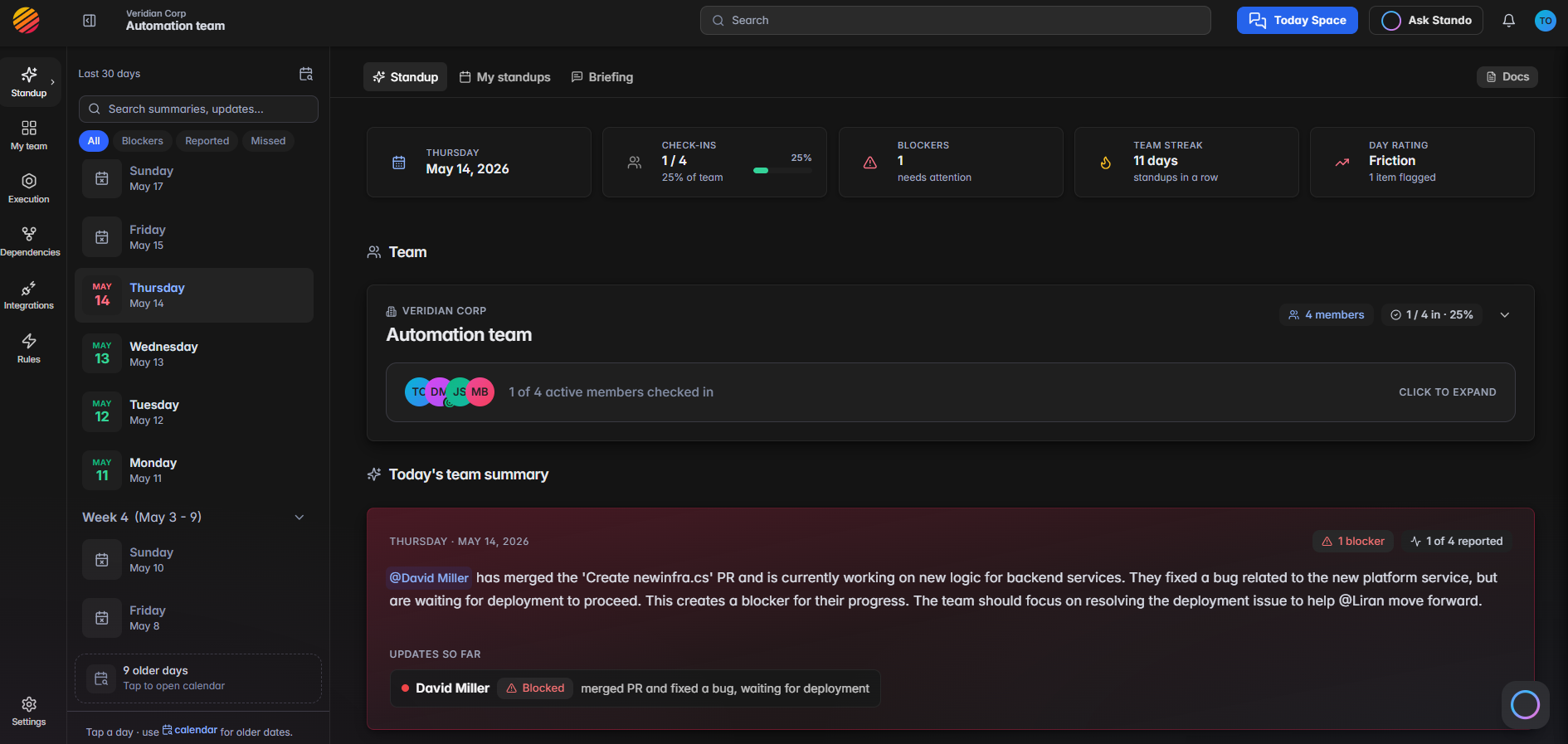Open Docs

(x=1507, y=77)
